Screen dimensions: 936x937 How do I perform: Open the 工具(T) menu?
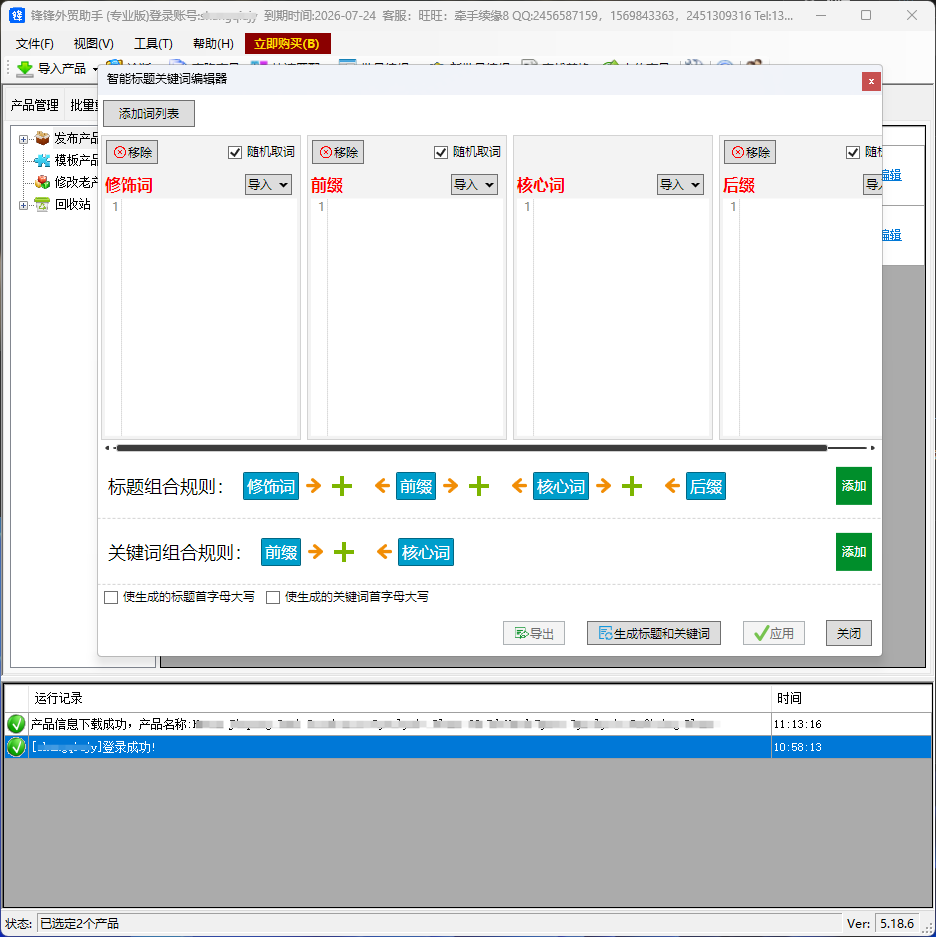[153, 44]
